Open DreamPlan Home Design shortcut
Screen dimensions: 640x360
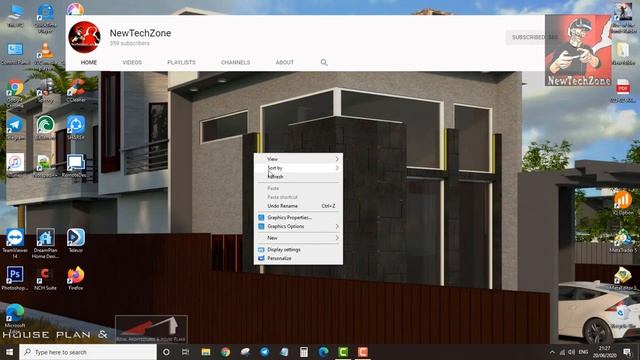pos(45,243)
